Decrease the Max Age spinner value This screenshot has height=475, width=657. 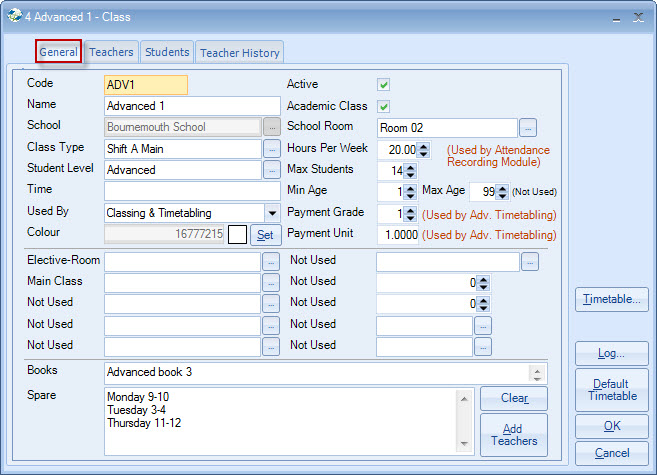(504, 195)
